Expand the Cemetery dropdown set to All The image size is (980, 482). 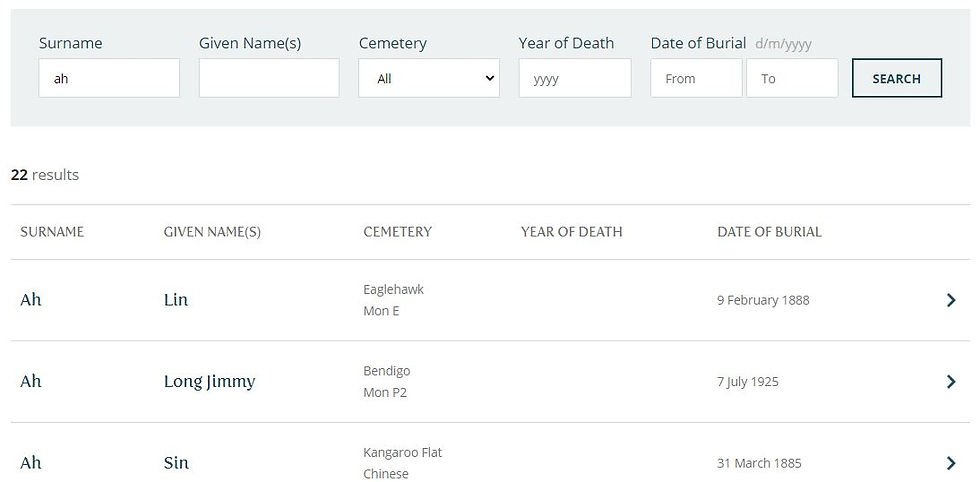pos(429,78)
